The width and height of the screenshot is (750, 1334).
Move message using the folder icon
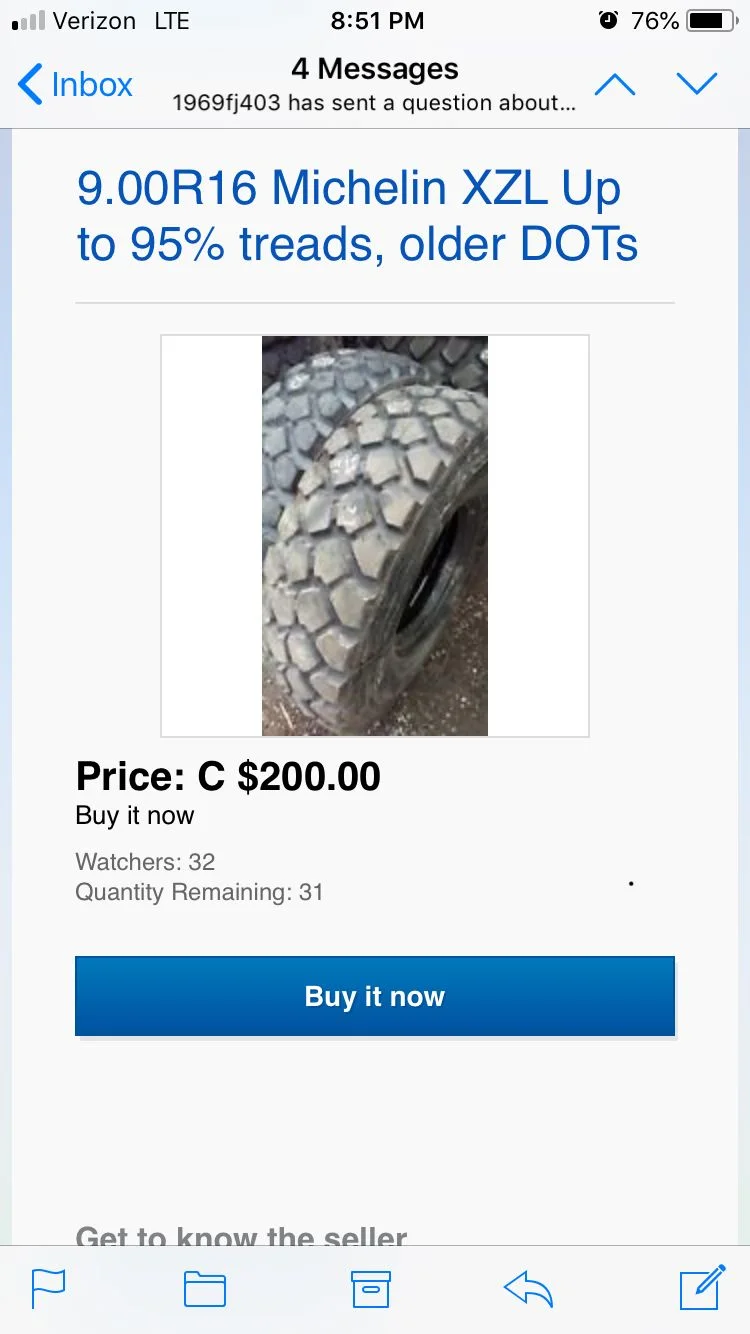pos(205,1290)
